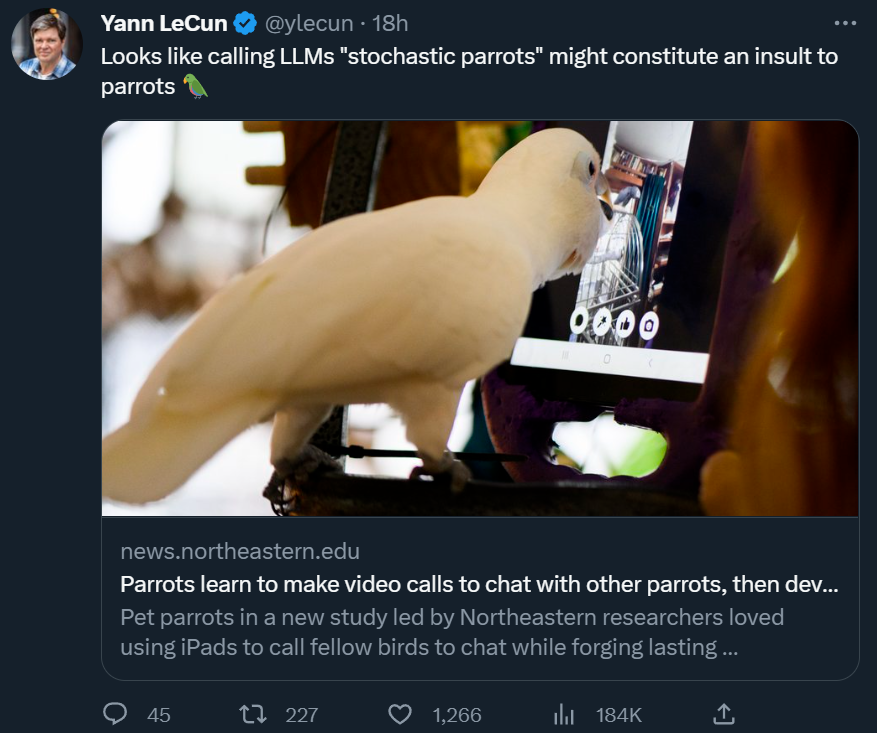Open Yann LeCun's profile avatar
Screen dimensions: 877x733
47,44
